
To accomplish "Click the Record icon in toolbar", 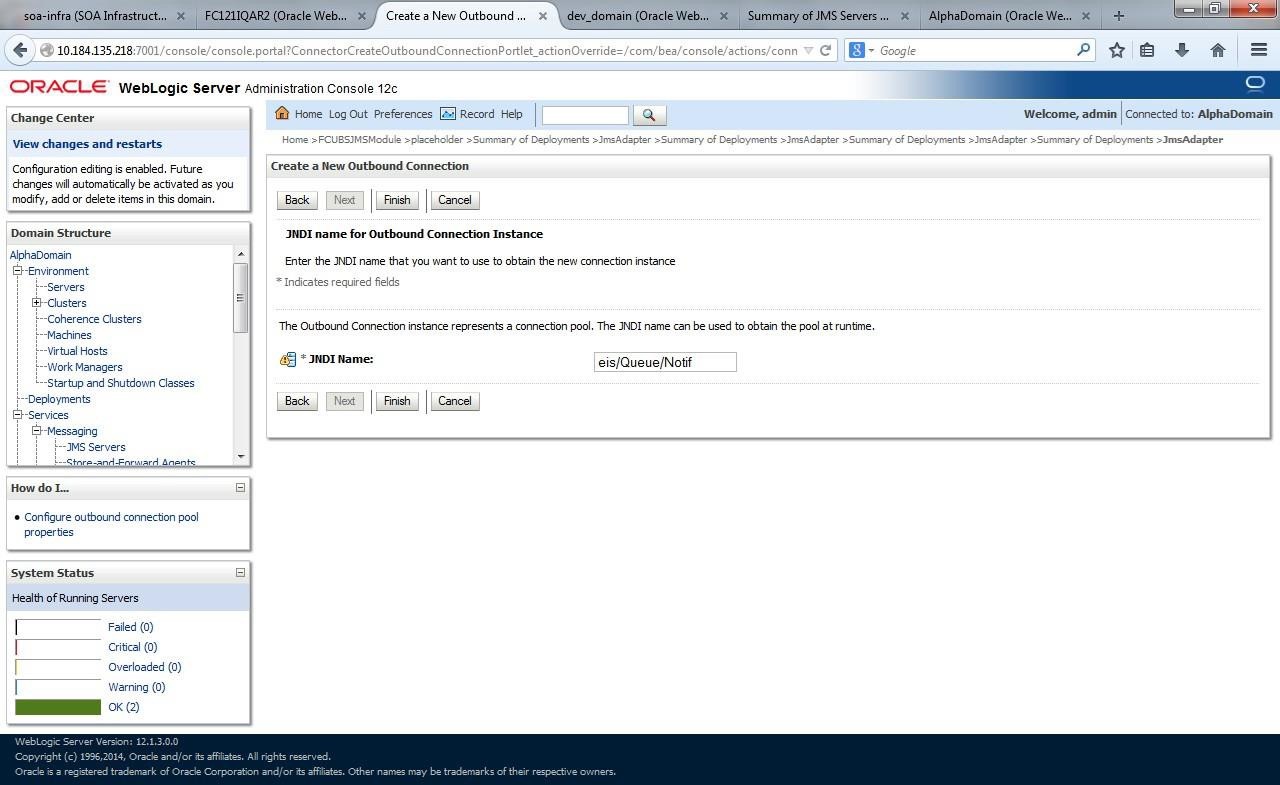I will [x=448, y=114].
